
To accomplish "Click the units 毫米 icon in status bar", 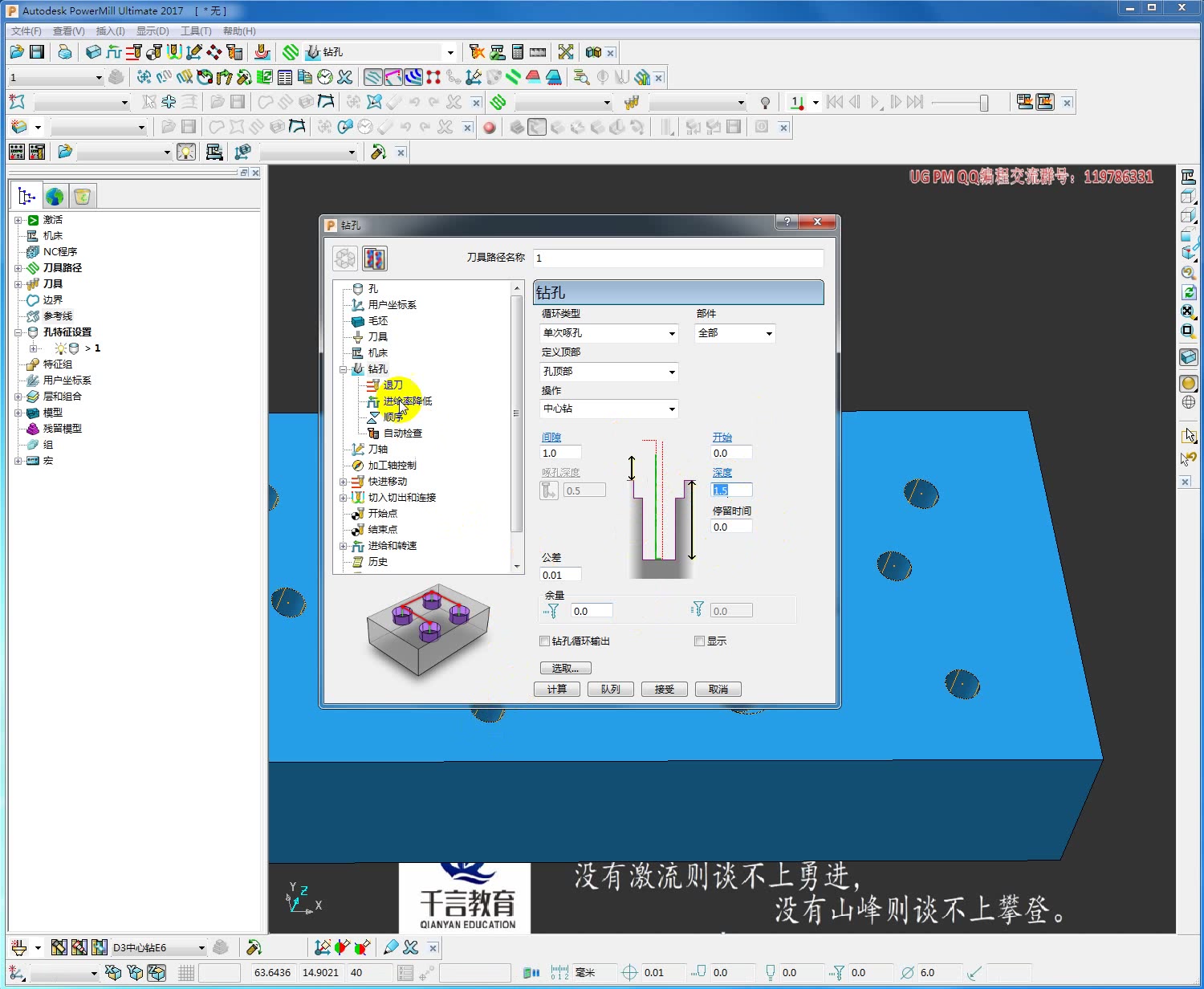I will click(559, 973).
